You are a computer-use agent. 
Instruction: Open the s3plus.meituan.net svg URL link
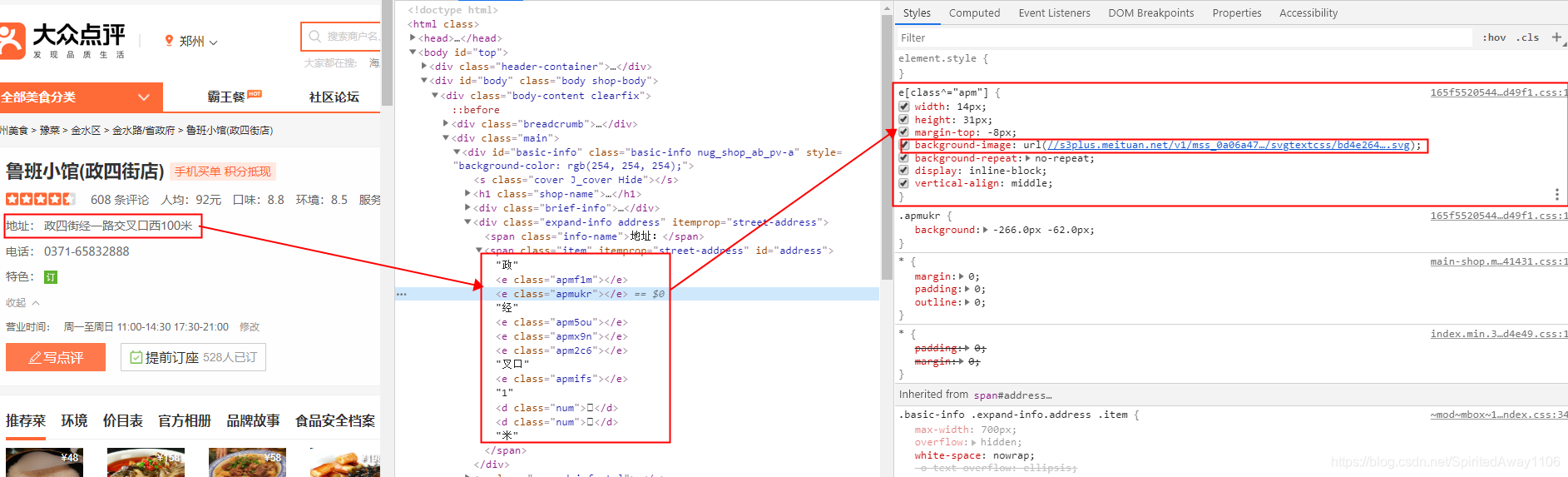click(1229, 145)
